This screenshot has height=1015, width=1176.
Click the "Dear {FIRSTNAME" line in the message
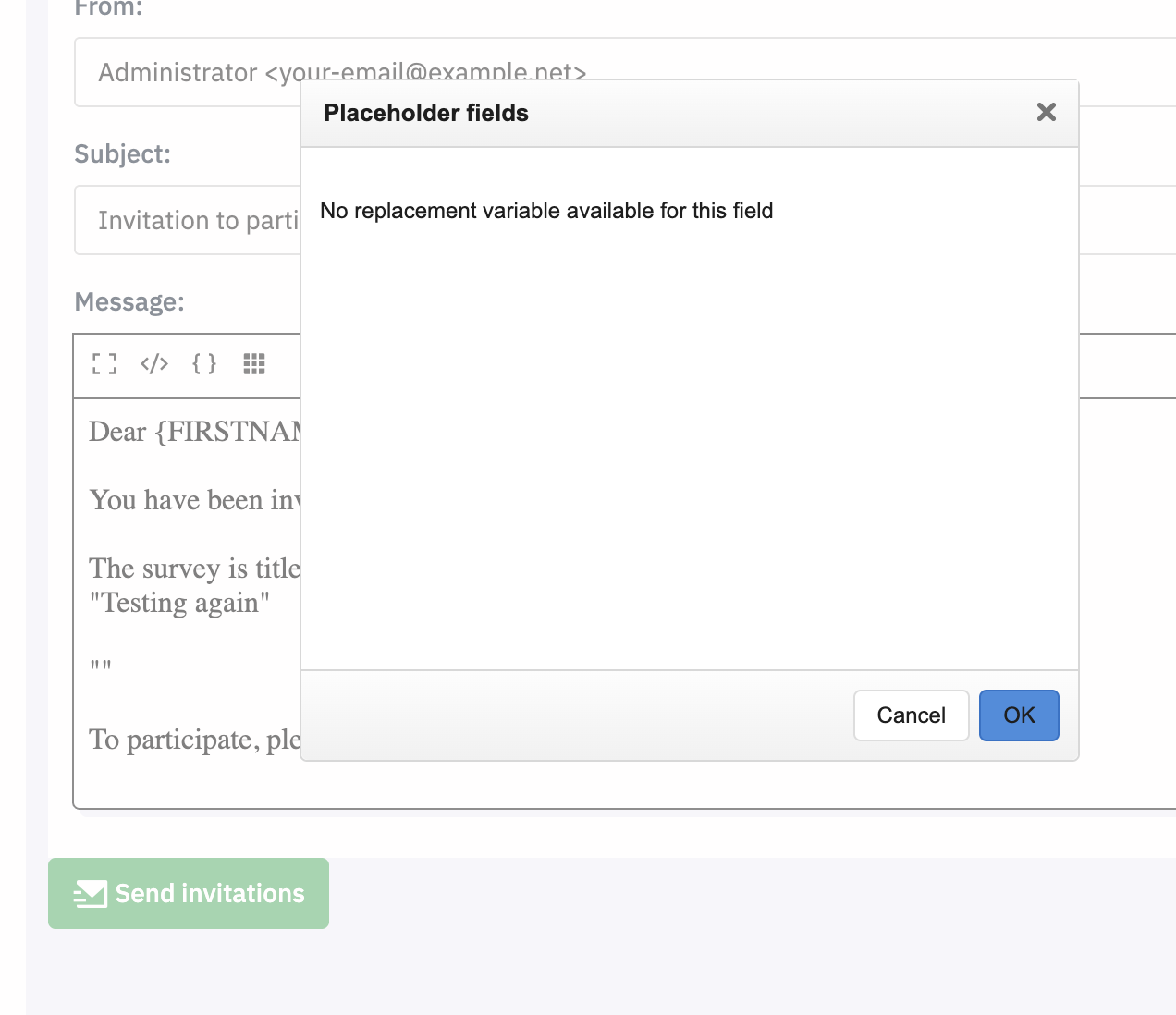coord(194,432)
